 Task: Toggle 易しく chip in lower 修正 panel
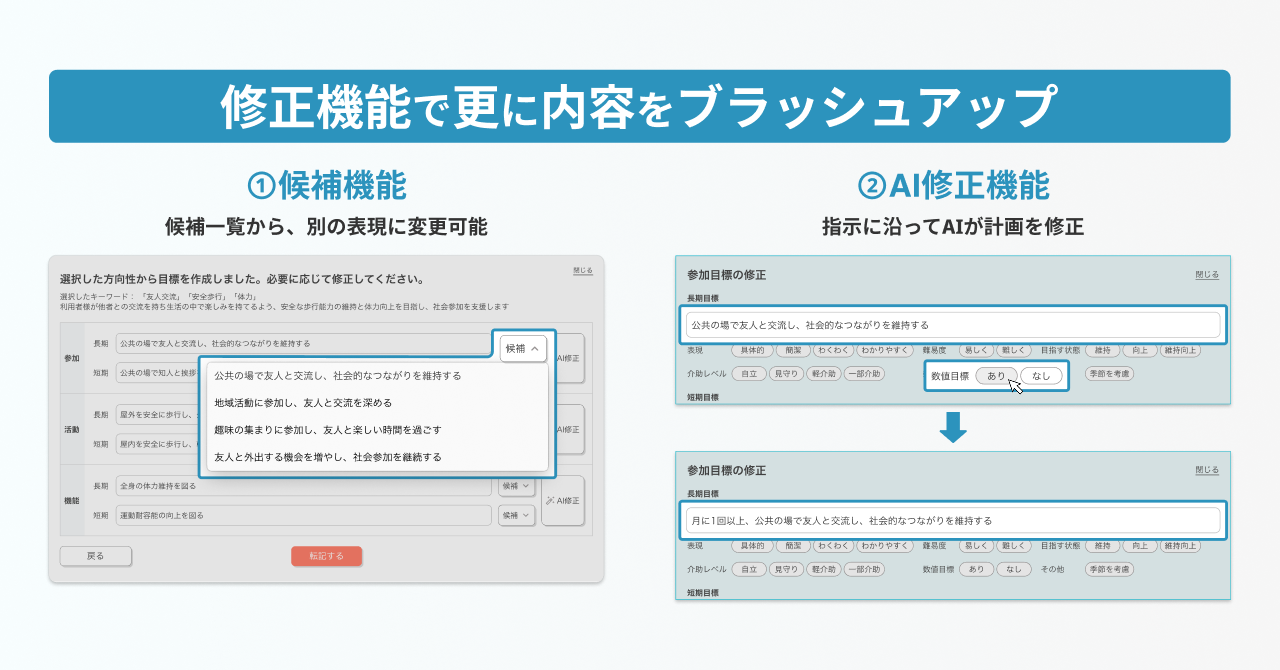[x=976, y=546]
